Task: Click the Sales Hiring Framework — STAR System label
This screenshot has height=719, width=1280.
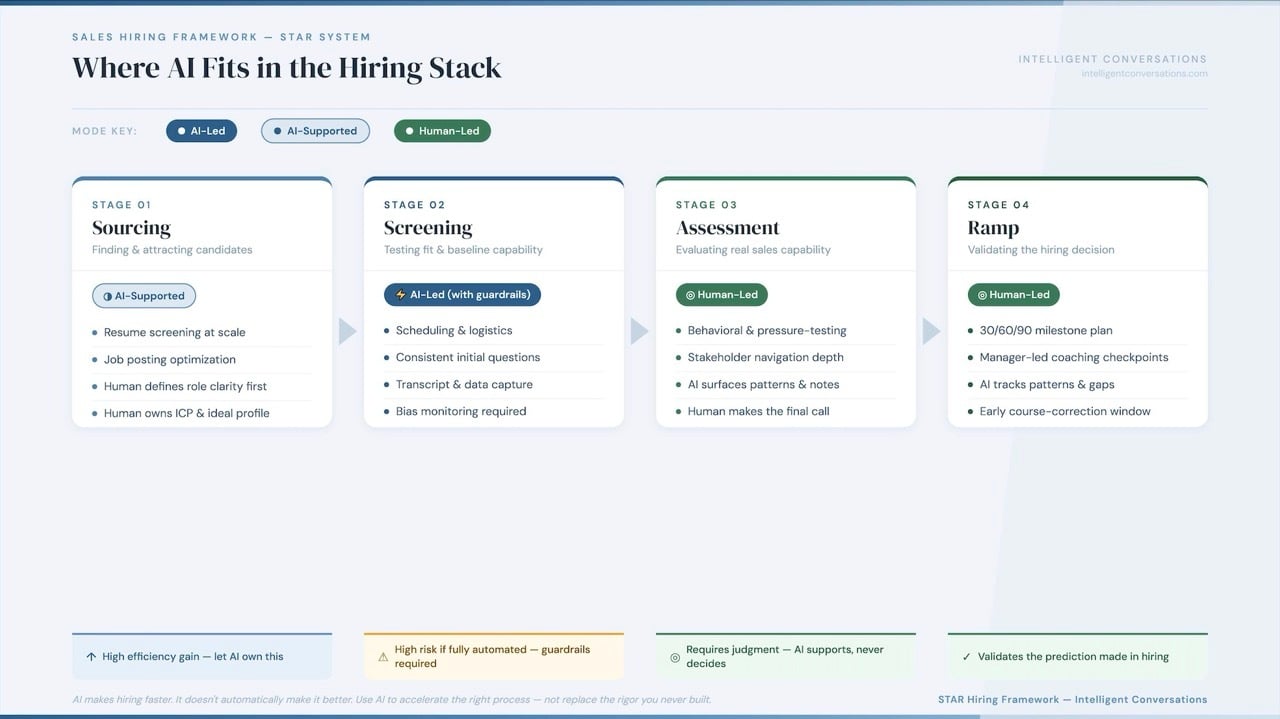Action: click(221, 36)
